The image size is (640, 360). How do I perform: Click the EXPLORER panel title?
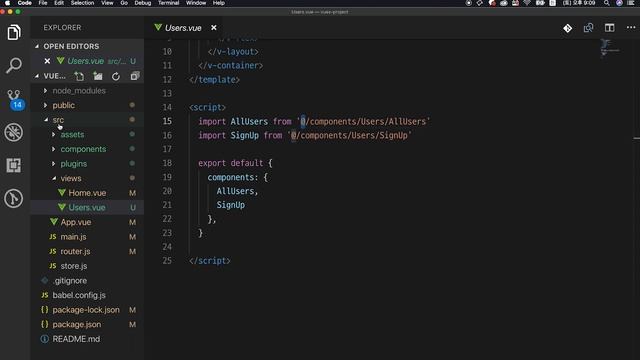(62, 28)
